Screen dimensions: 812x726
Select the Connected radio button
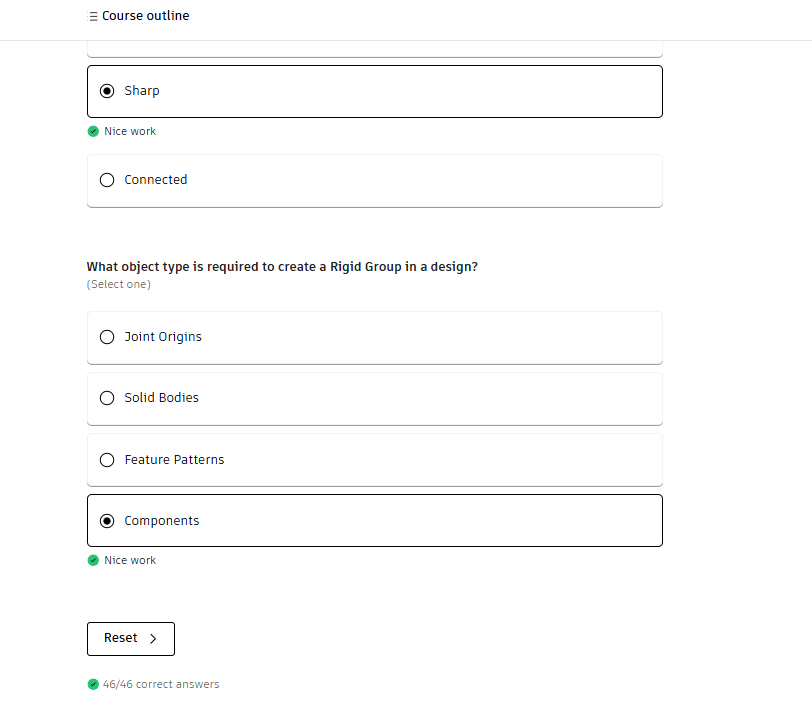click(x=107, y=181)
